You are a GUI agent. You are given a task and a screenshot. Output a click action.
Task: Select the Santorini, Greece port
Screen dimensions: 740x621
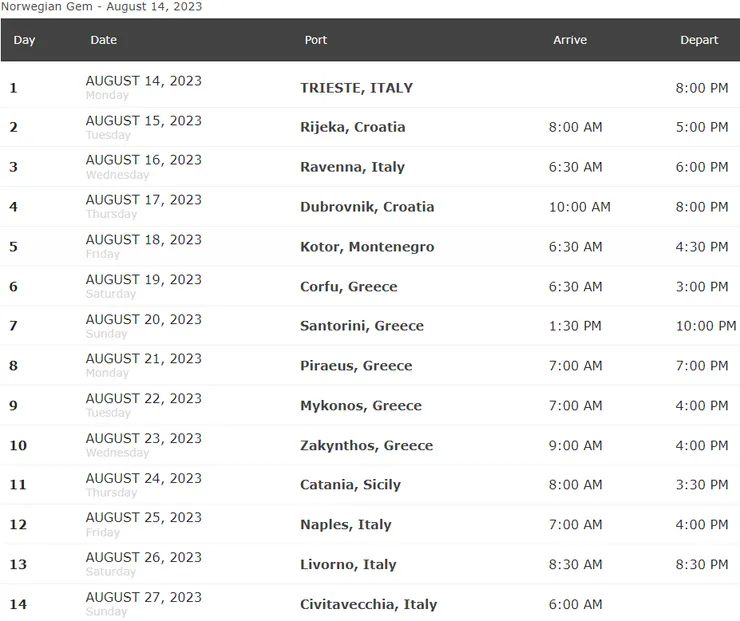[x=362, y=326]
